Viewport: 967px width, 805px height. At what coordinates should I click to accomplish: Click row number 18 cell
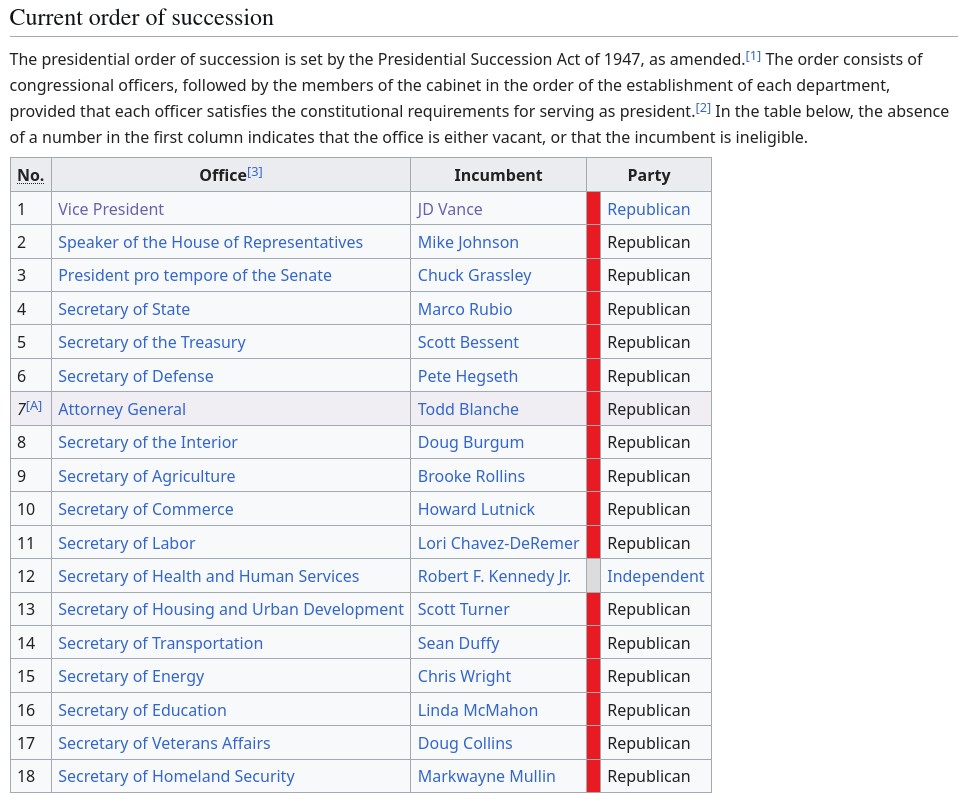[x=31, y=777]
